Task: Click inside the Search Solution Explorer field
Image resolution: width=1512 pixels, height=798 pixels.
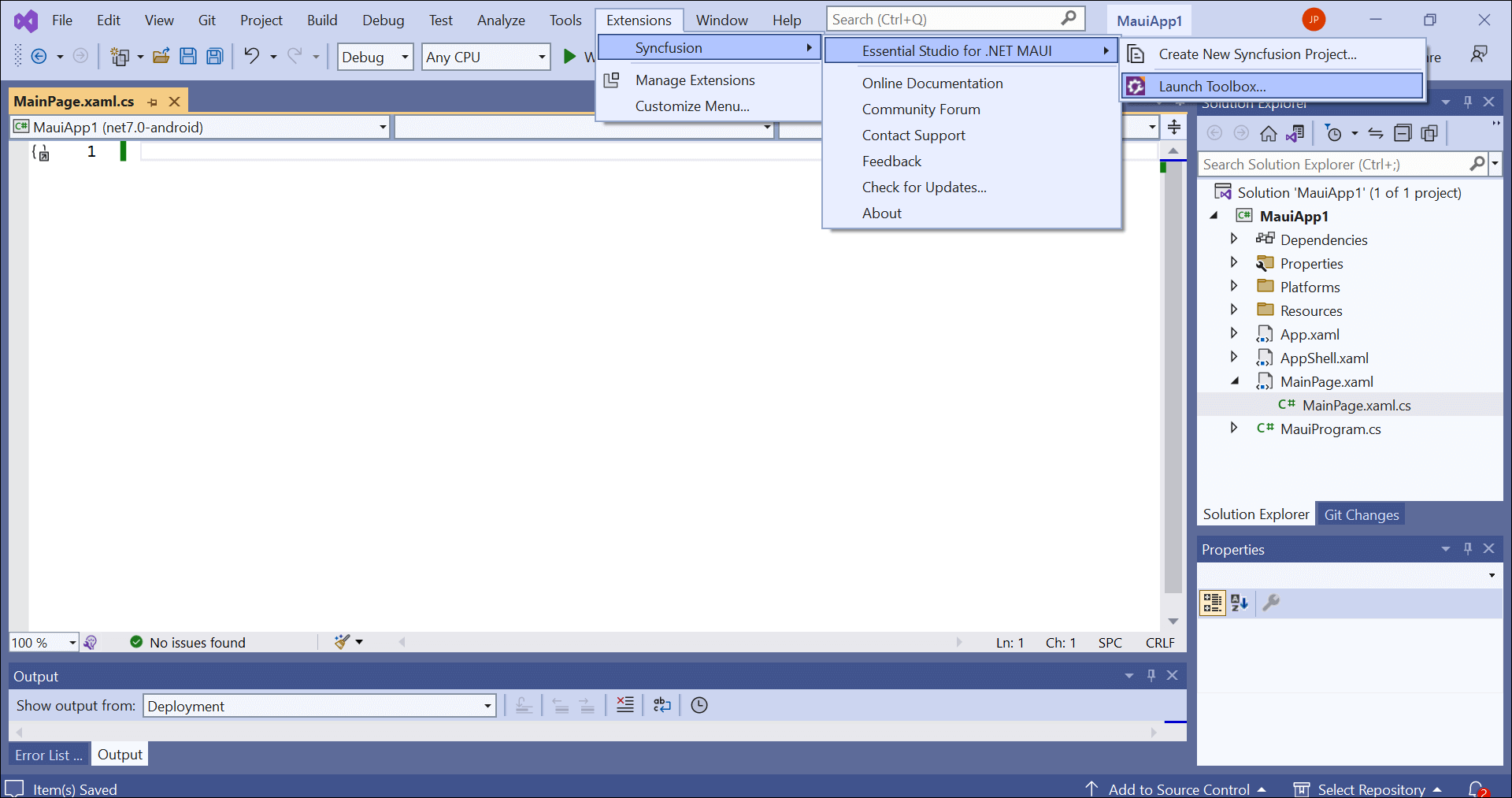Action: point(1339,164)
